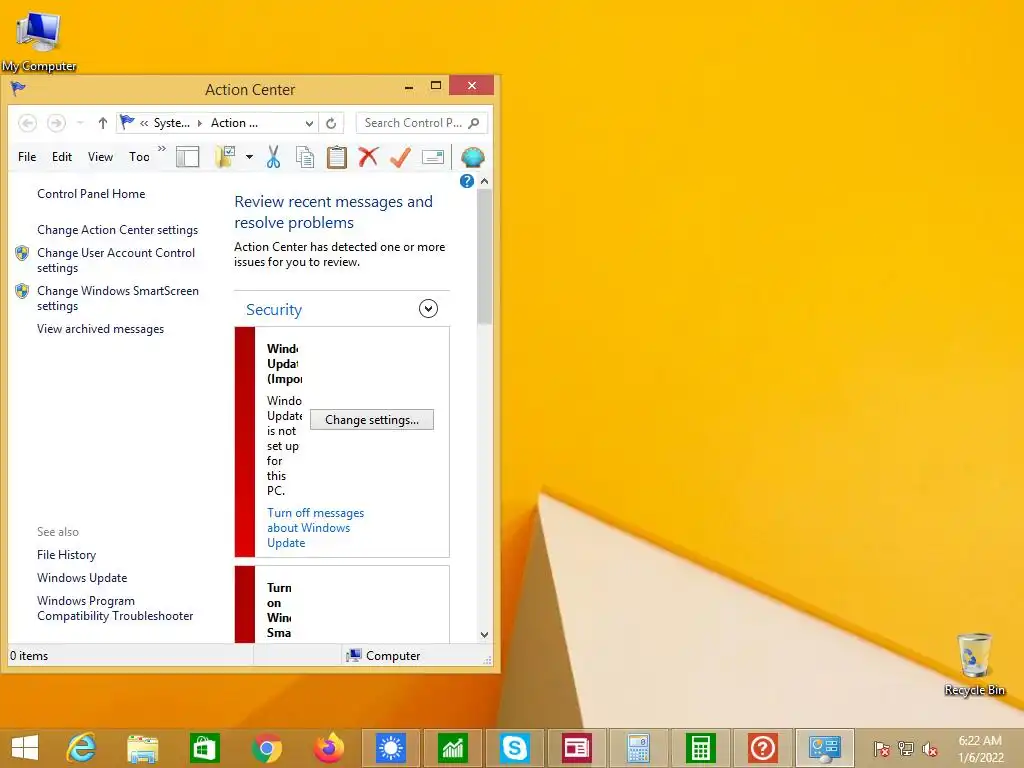The height and width of the screenshot is (768, 1024).
Task: Go forward with the forward arrow
Action: (x=56, y=123)
